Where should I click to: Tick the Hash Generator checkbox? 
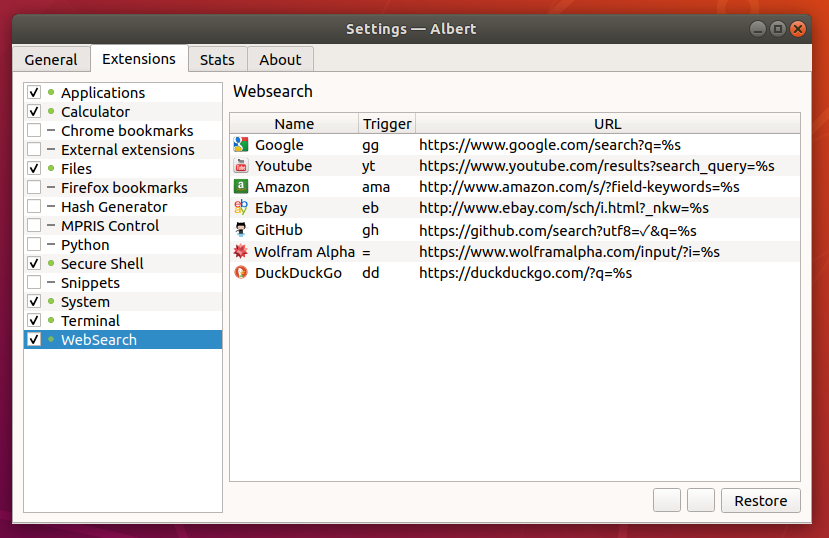point(34,207)
